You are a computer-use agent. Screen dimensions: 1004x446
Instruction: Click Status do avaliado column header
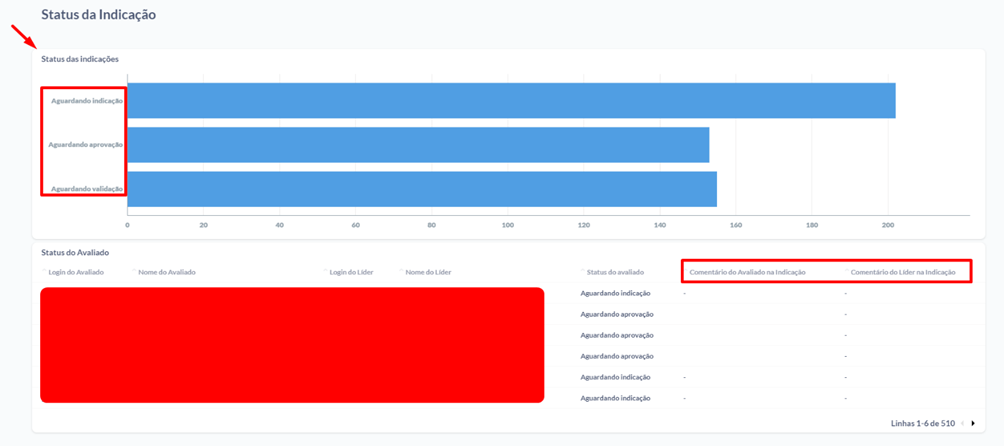tap(615, 272)
